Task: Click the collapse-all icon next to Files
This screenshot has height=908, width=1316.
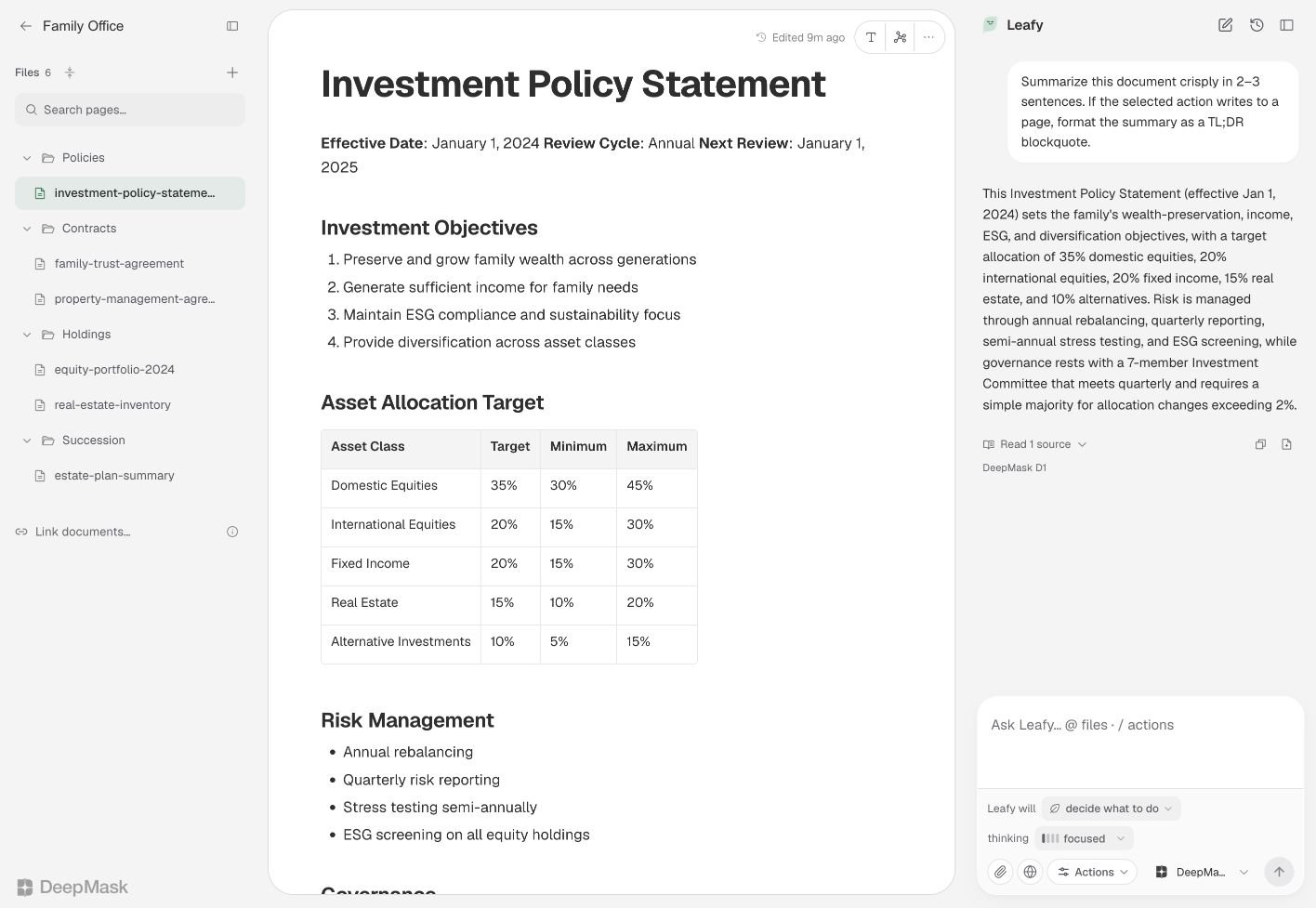Action: tap(69, 72)
